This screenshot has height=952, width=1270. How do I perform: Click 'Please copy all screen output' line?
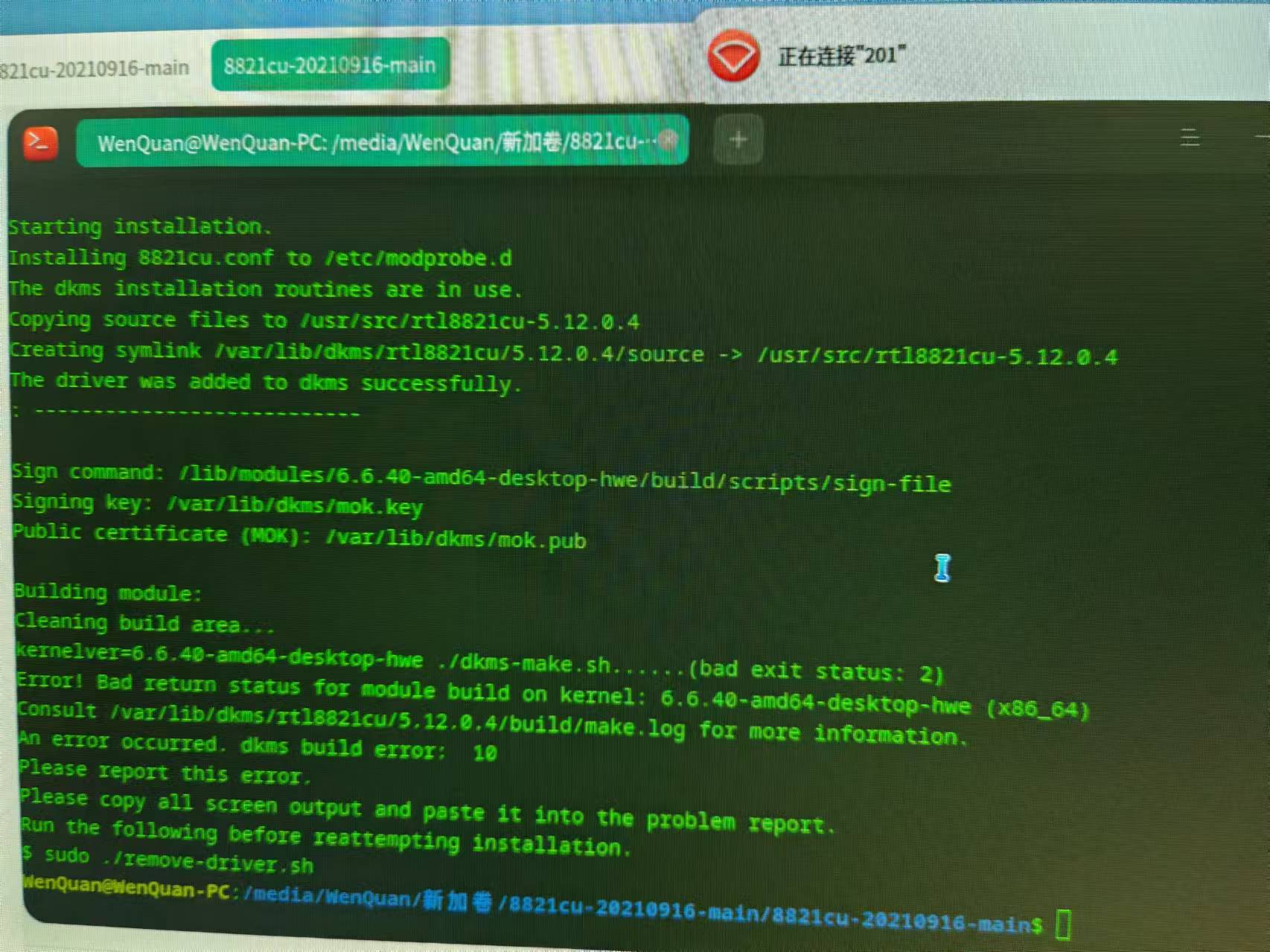coord(428,811)
